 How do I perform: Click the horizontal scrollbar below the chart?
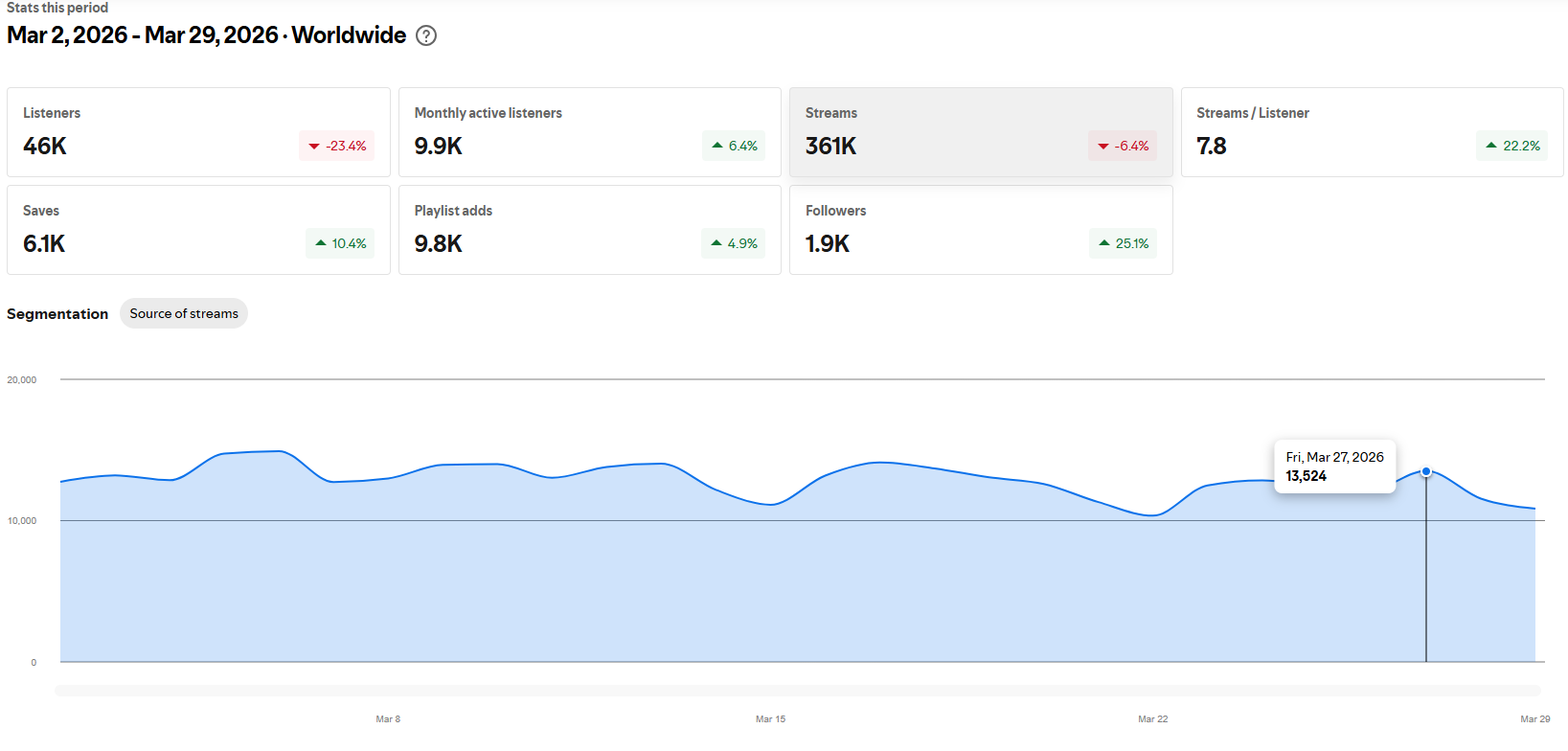tap(798, 691)
